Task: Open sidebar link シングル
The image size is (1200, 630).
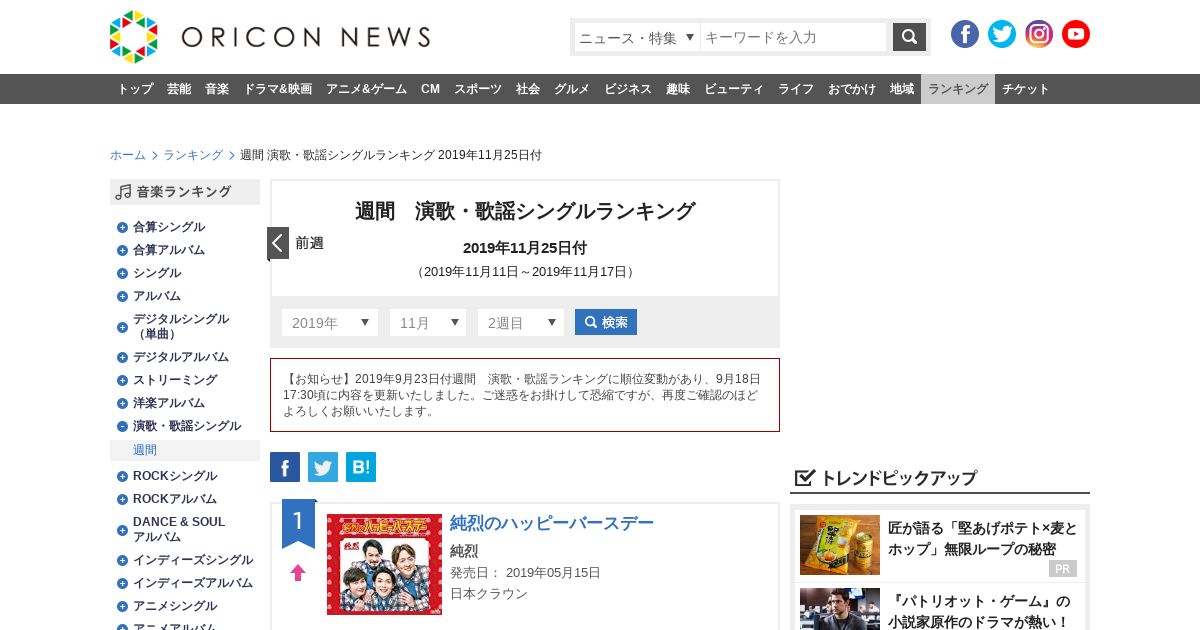Action: [157, 273]
